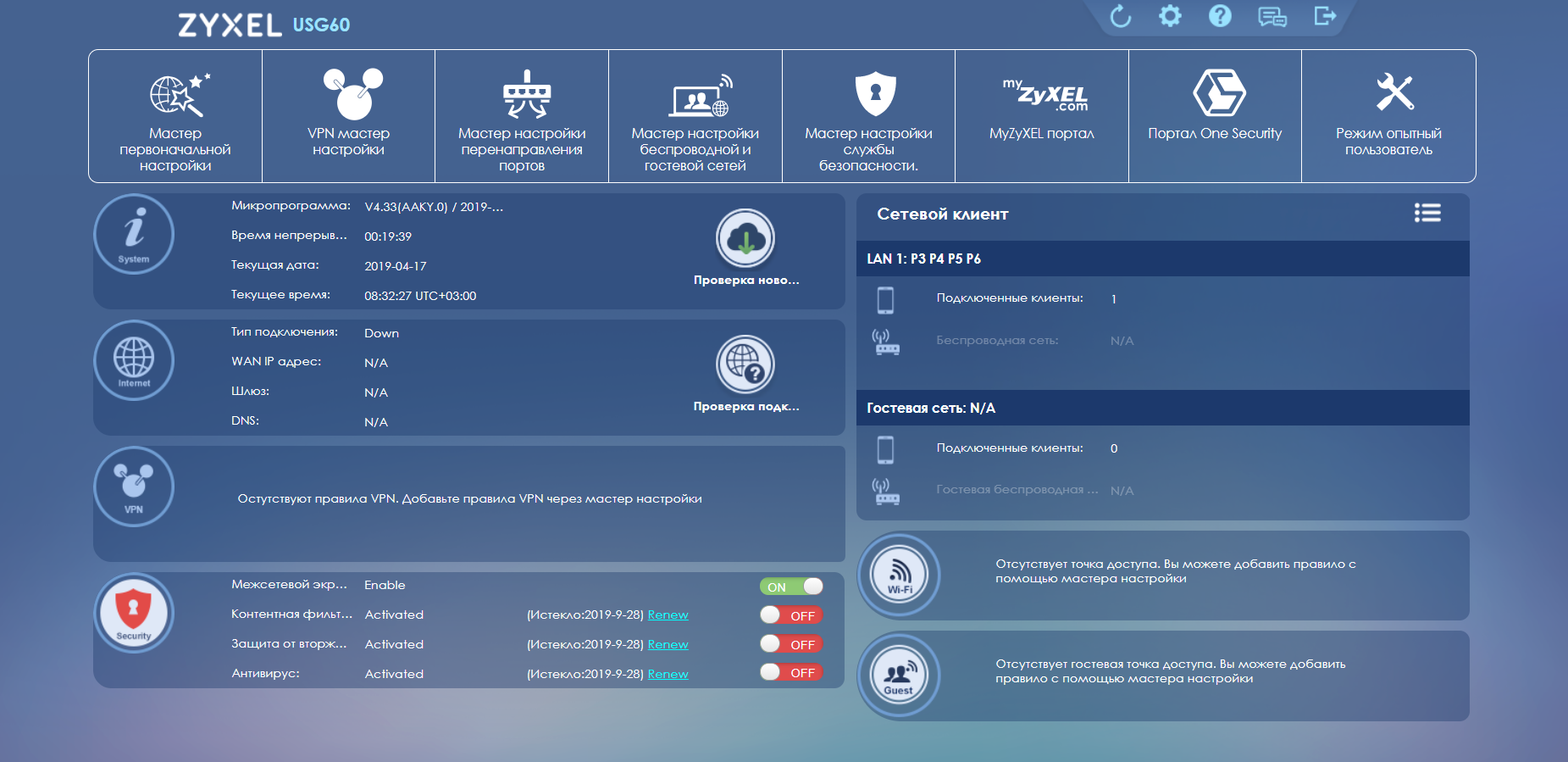Screen dimensions: 1568x762
Task: Check for new firmware cloud download icon
Action: [x=745, y=238]
